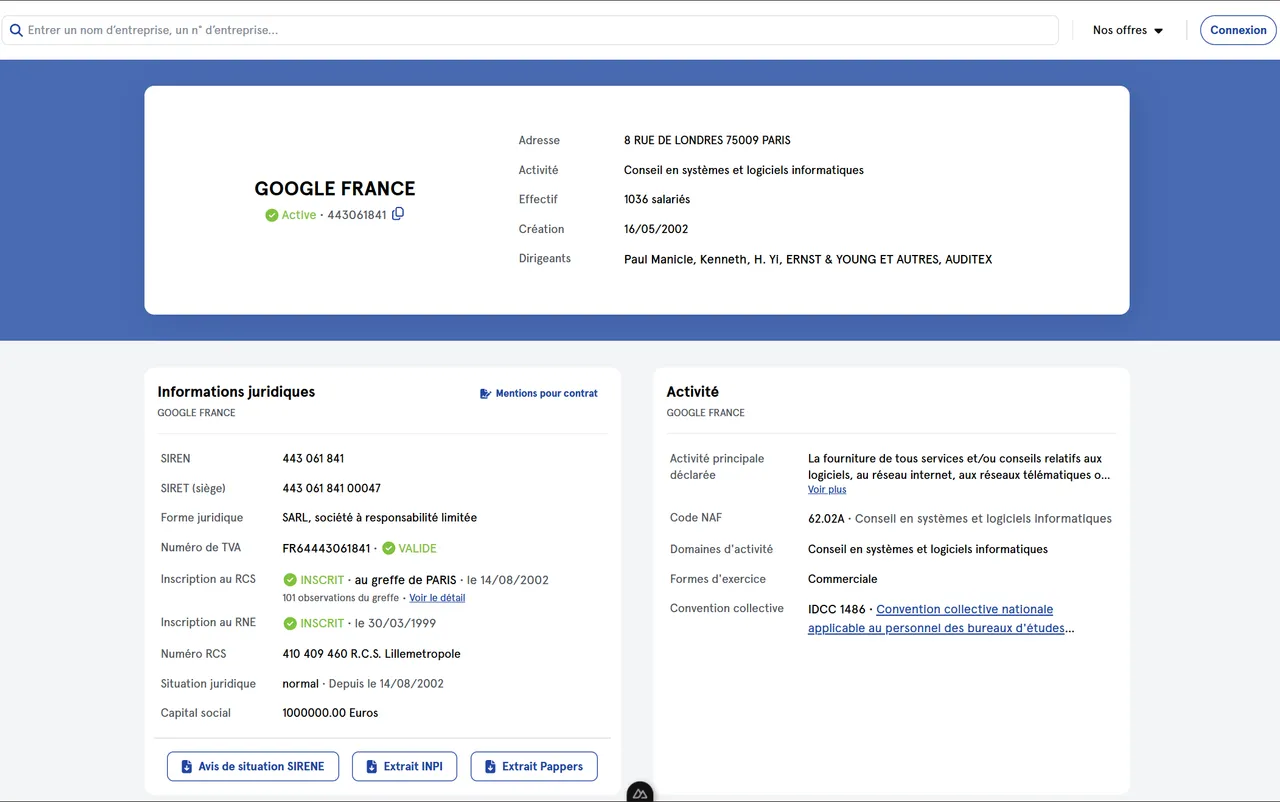This screenshot has height=802, width=1280.
Task: Open the Nos offres dropdown
Action: click(1128, 30)
